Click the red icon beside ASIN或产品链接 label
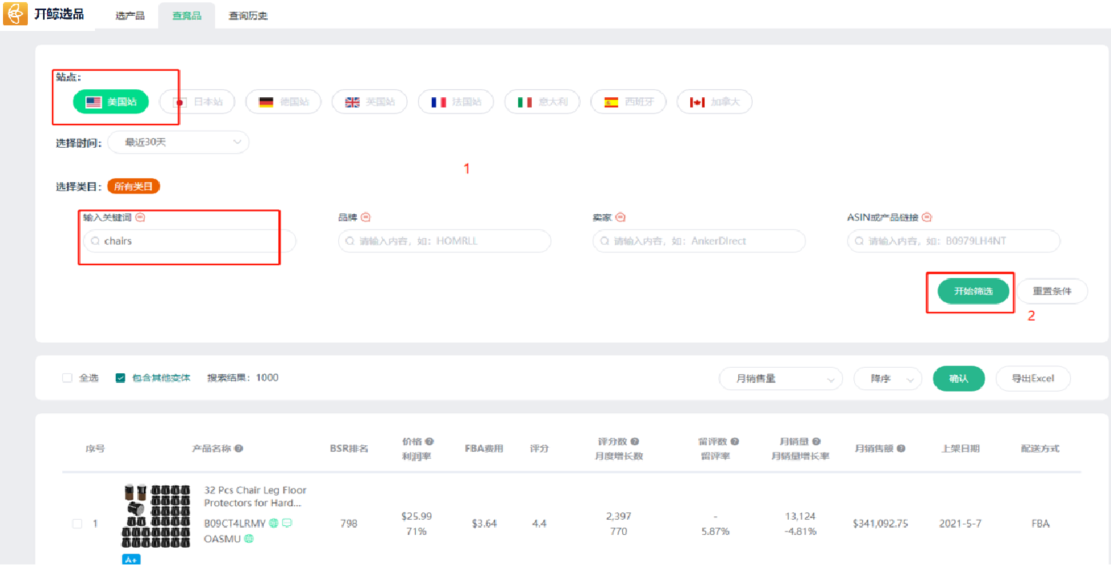 pyautogui.click(x=927, y=217)
